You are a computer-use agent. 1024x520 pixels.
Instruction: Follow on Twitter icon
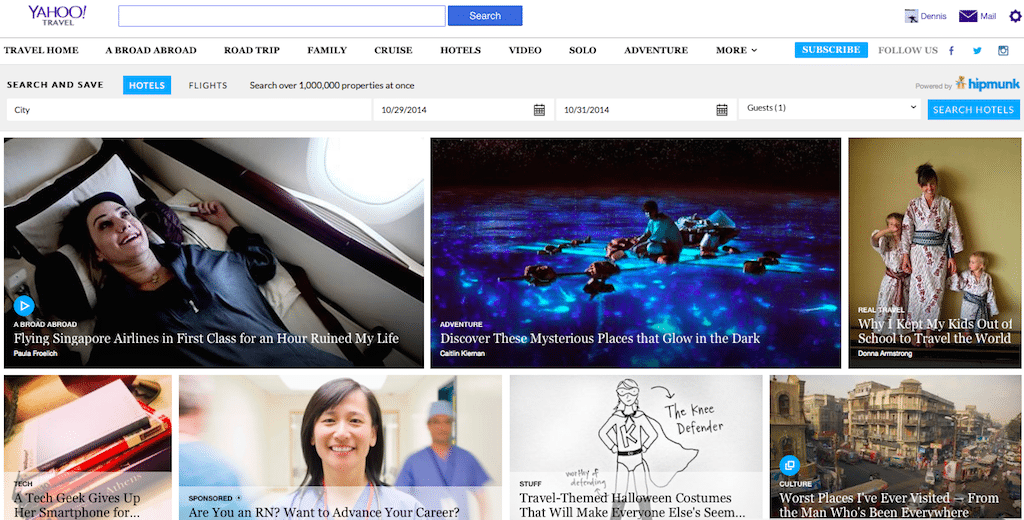click(x=977, y=50)
